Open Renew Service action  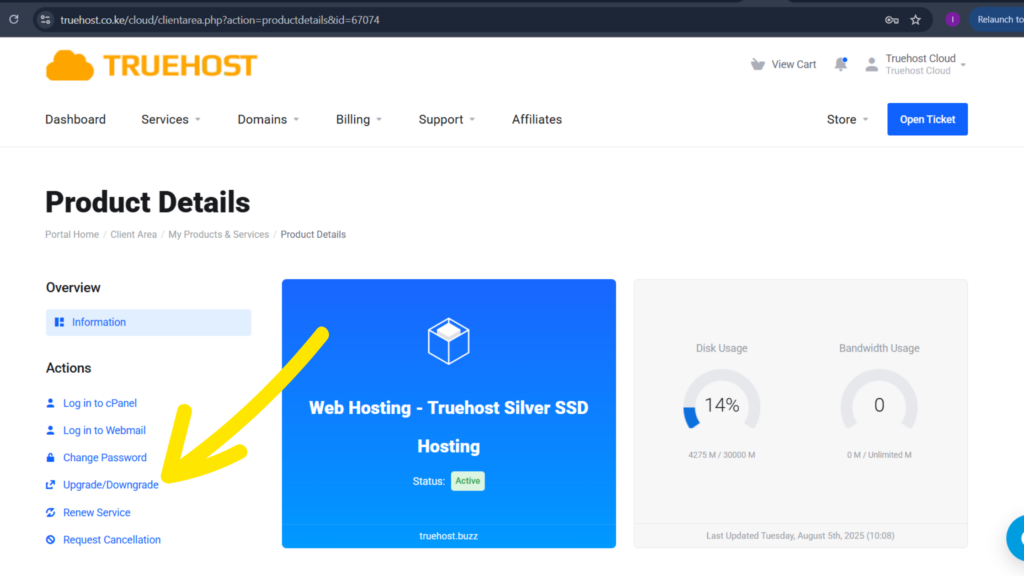click(97, 513)
